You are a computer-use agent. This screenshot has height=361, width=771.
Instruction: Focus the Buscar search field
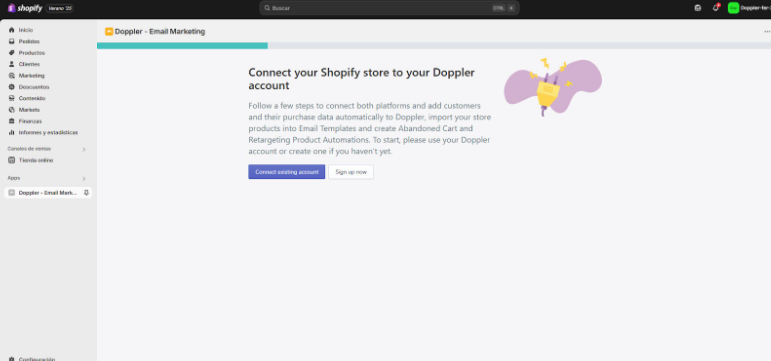[389, 8]
